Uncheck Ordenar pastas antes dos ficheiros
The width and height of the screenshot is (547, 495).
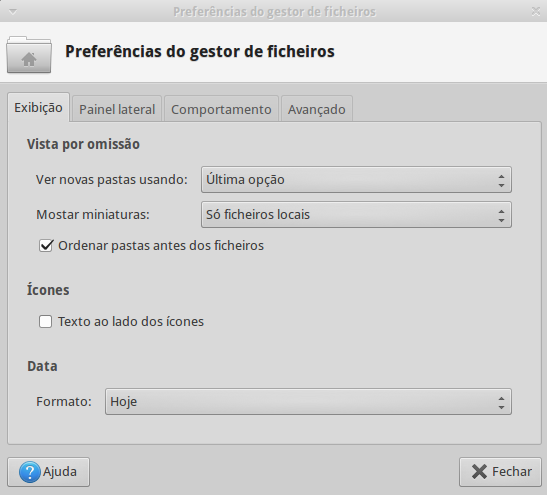coord(46,246)
